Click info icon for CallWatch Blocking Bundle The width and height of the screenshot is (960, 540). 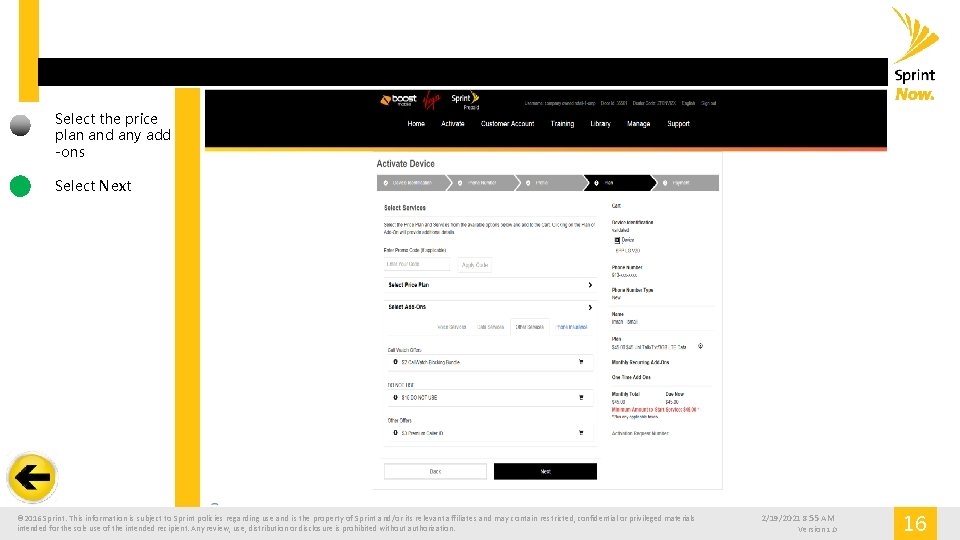point(395,362)
